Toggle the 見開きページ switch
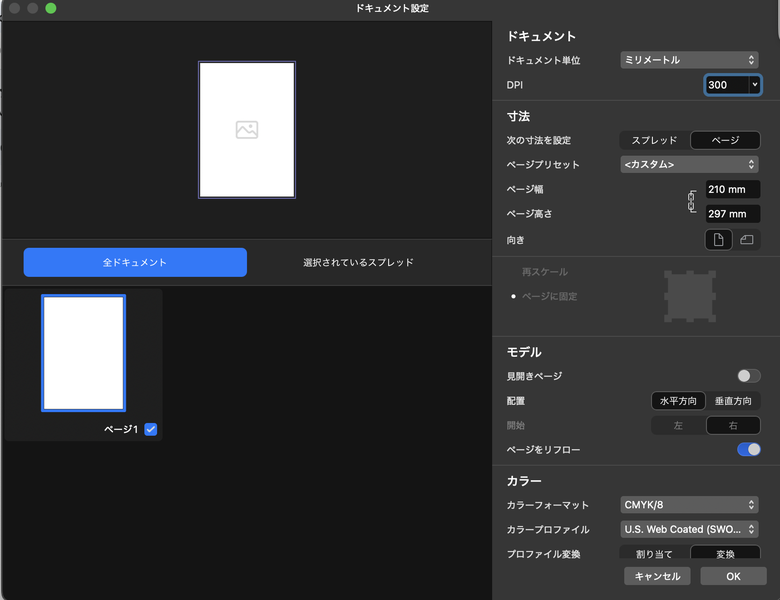Image resolution: width=780 pixels, height=600 pixels. pos(748,376)
